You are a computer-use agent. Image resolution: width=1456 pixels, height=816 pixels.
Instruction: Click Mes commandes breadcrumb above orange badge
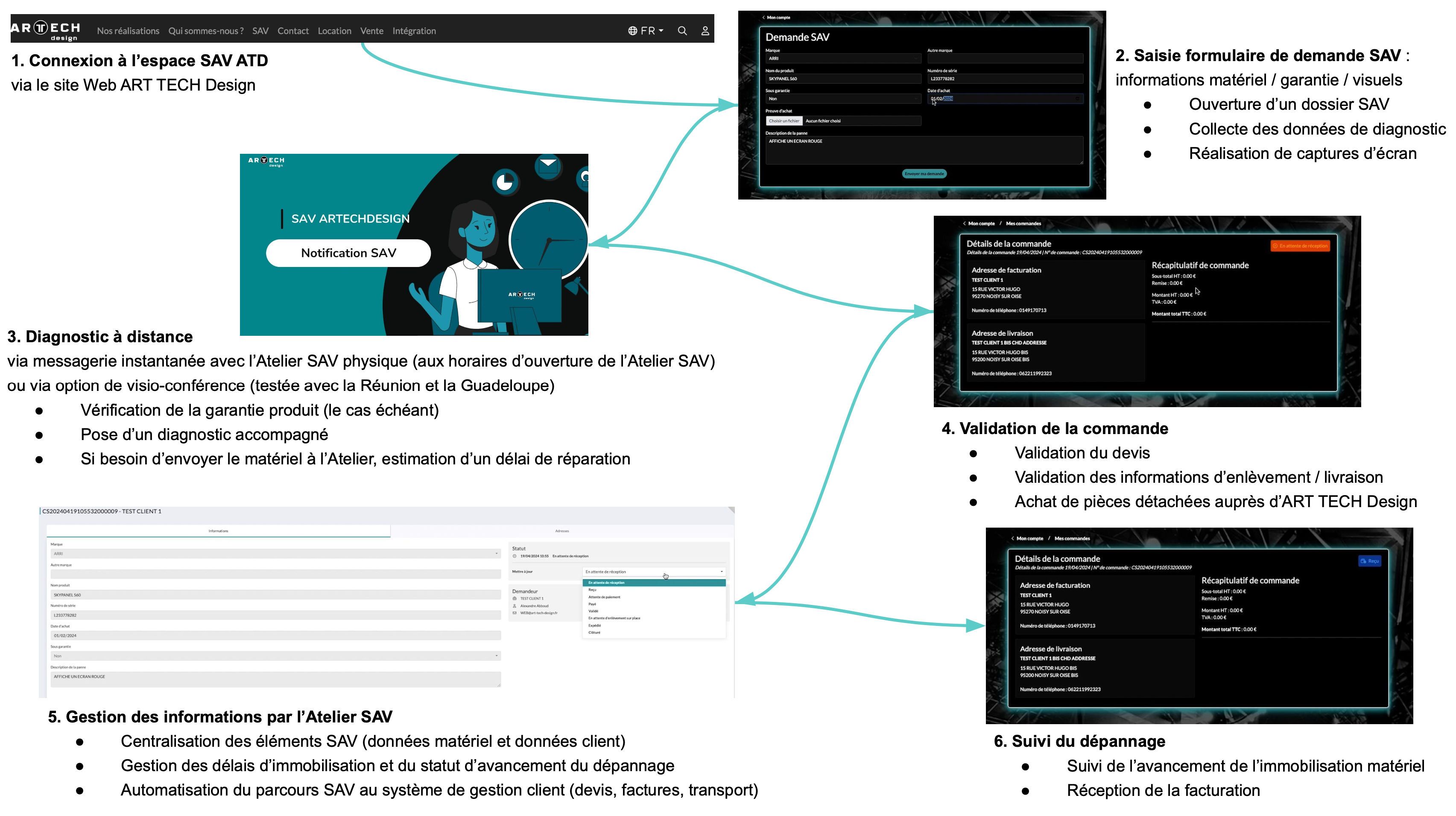(1023, 223)
